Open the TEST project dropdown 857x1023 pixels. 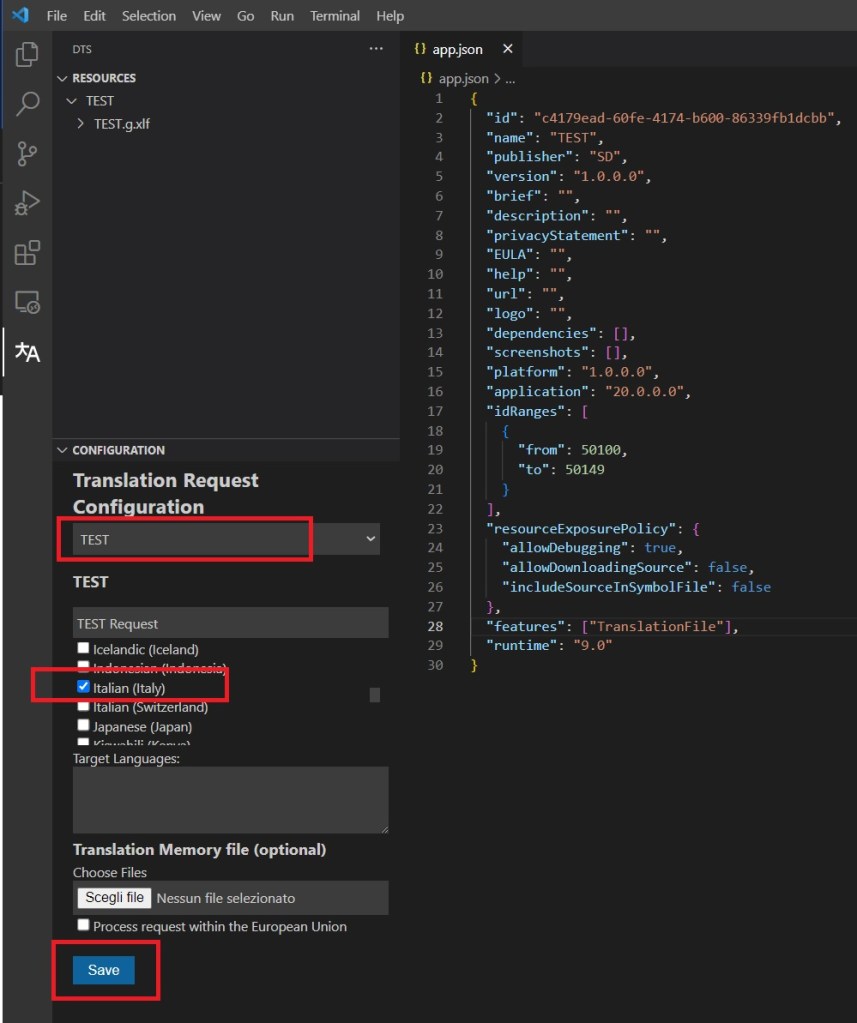pos(227,539)
